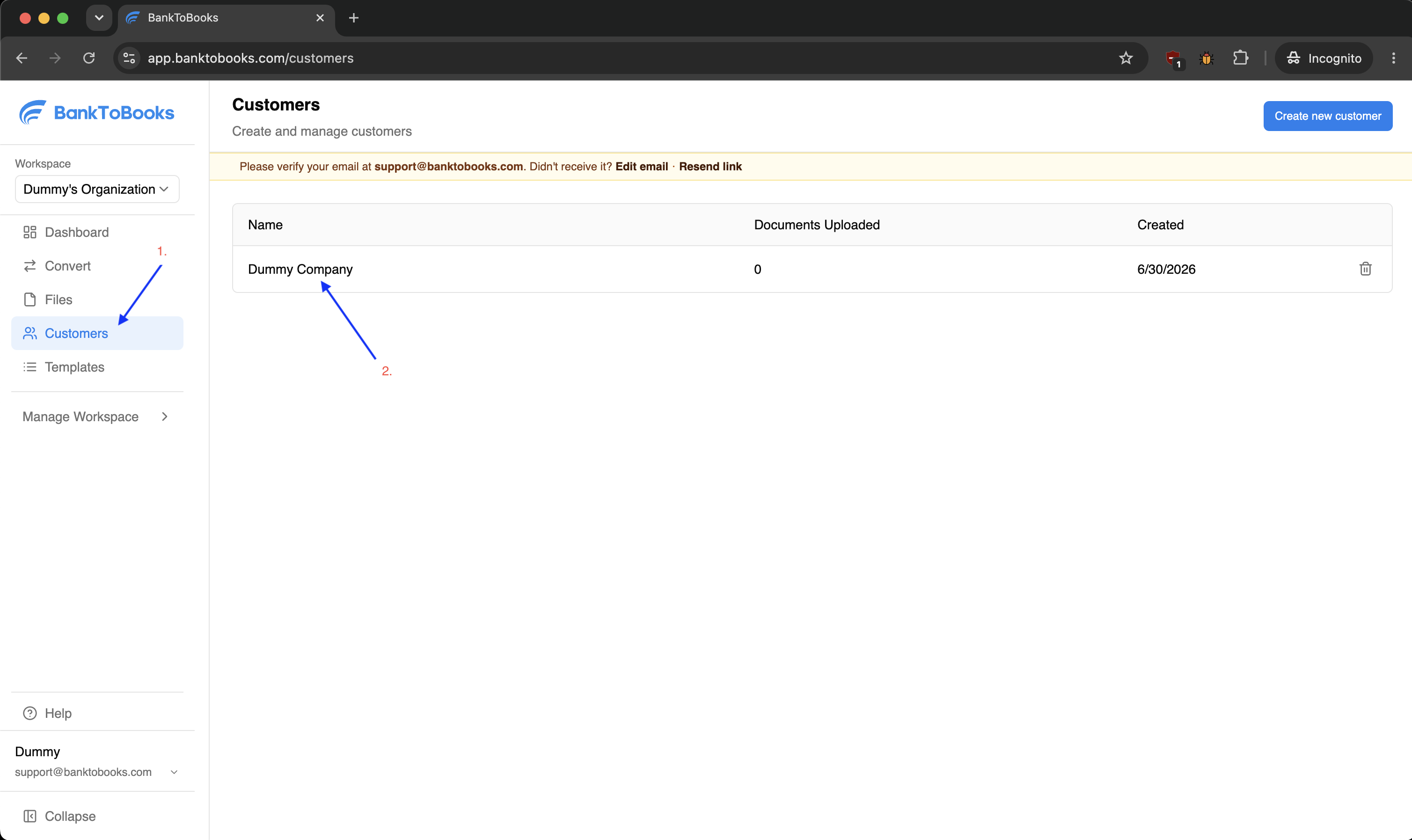Open the BankToBooks logo in the sidebar

coord(97,113)
